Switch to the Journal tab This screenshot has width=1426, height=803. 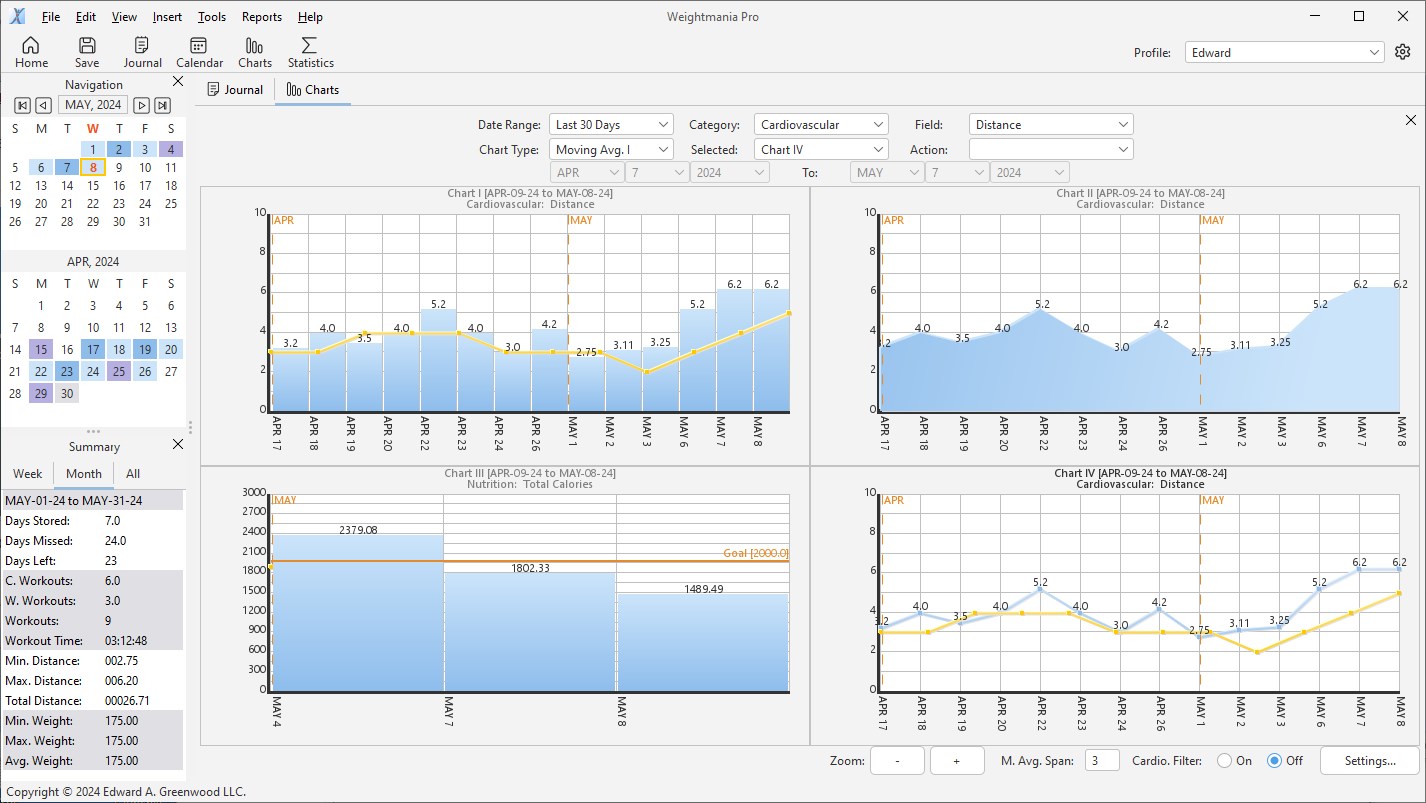(x=235, y=90)
